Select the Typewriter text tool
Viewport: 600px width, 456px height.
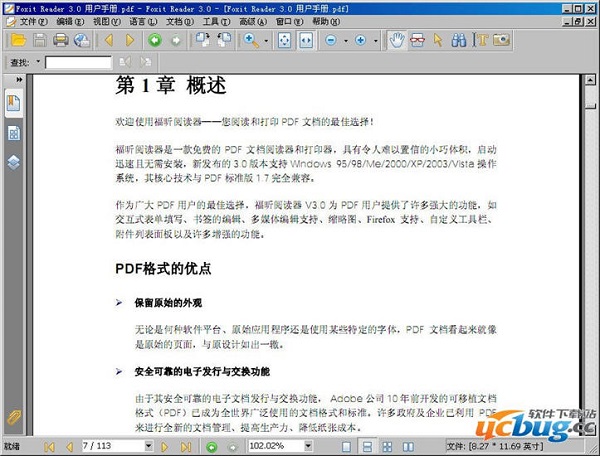click(480, 40)
